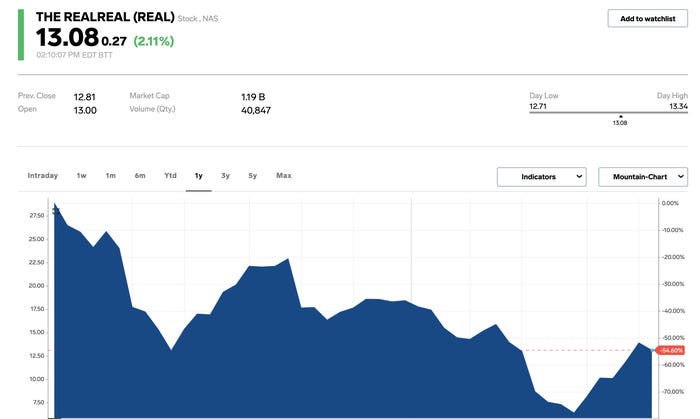The height and width of the screenshot is (419, 700).
Task: Select the 5y chart range
Action: (x=253, y=175)
